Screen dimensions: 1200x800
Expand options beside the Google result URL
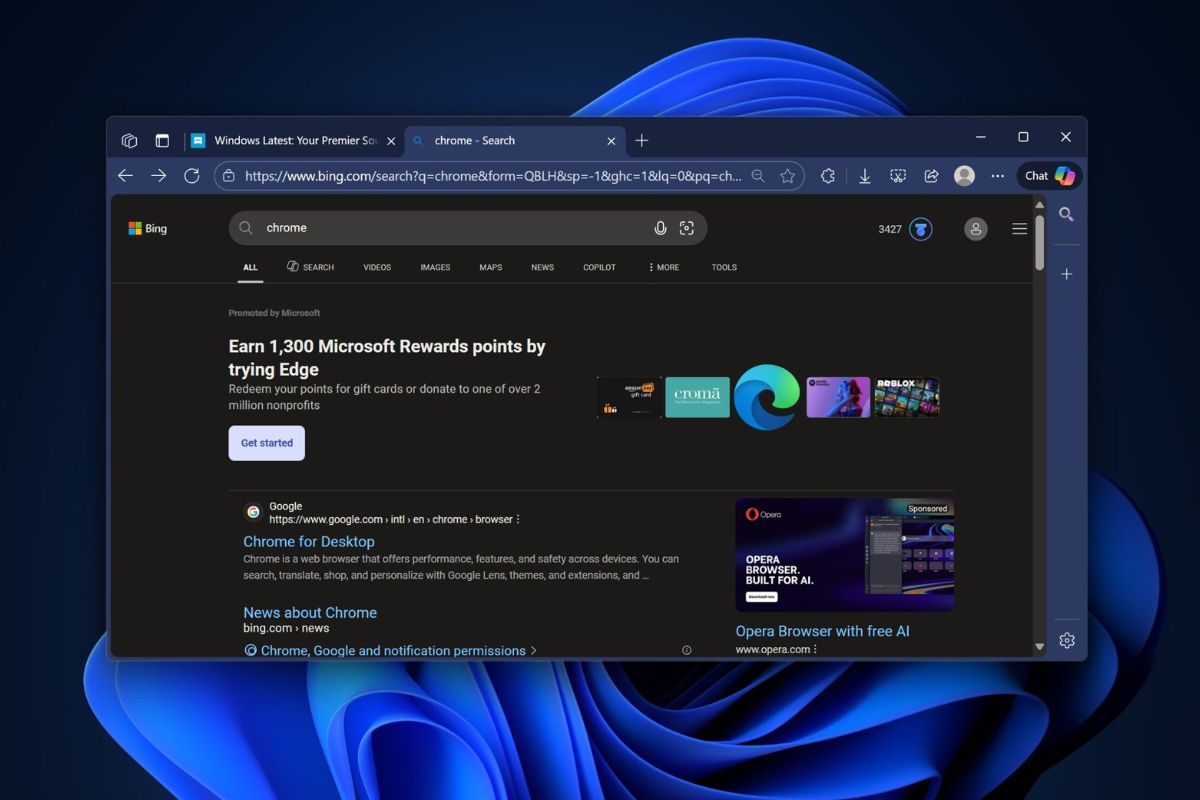518,520
